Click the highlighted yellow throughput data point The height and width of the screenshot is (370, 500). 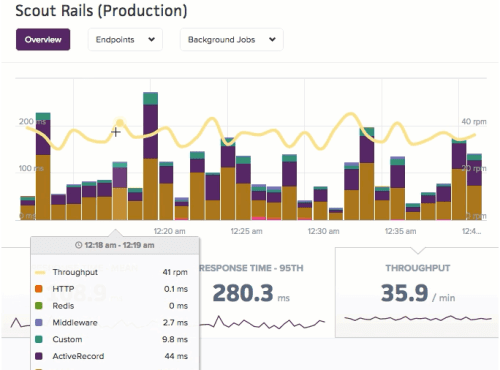pos(120,123)
